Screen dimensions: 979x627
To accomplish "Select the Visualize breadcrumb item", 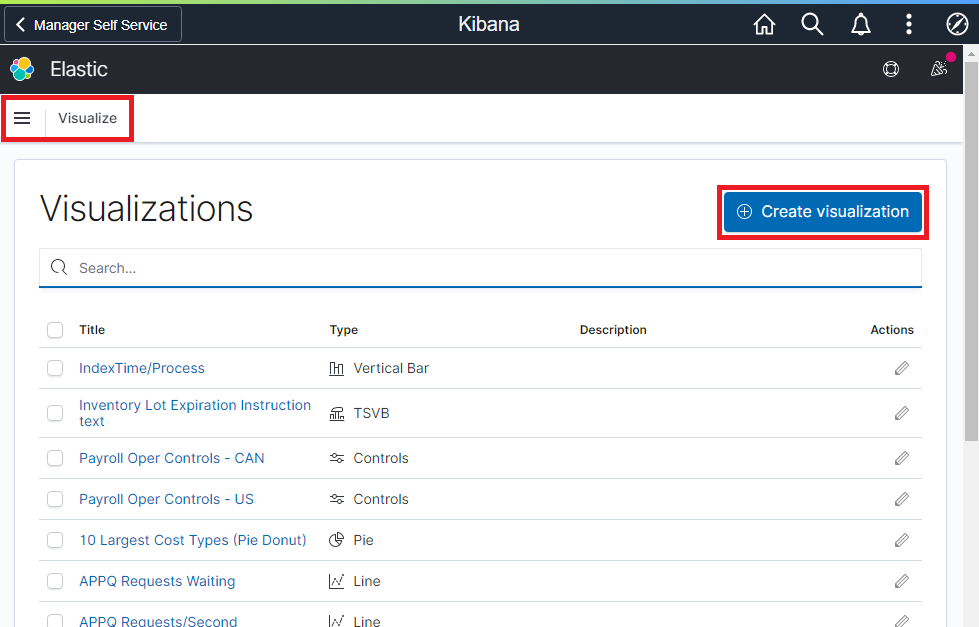I will [87, 118].
